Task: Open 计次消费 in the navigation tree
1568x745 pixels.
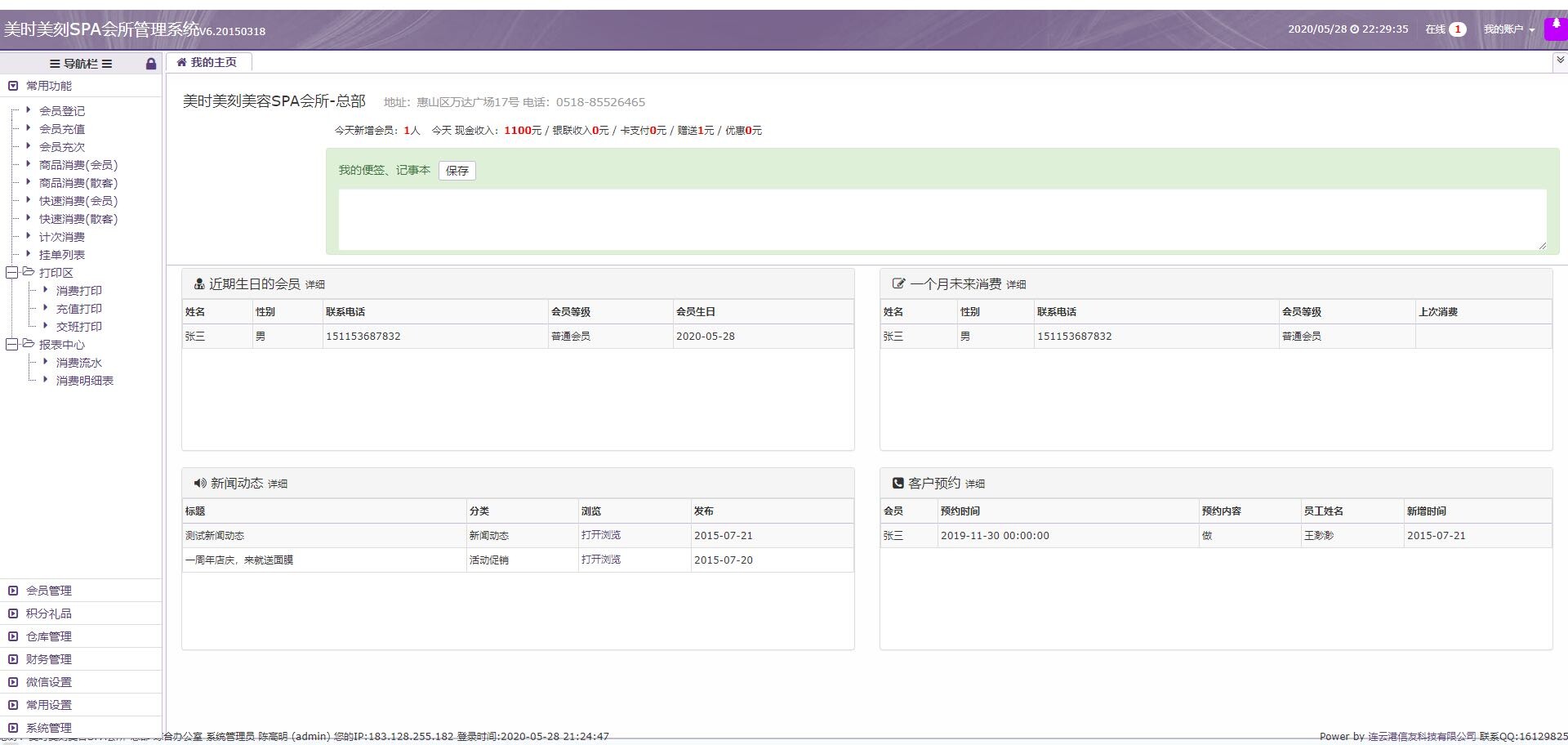Action: point(62,237)
